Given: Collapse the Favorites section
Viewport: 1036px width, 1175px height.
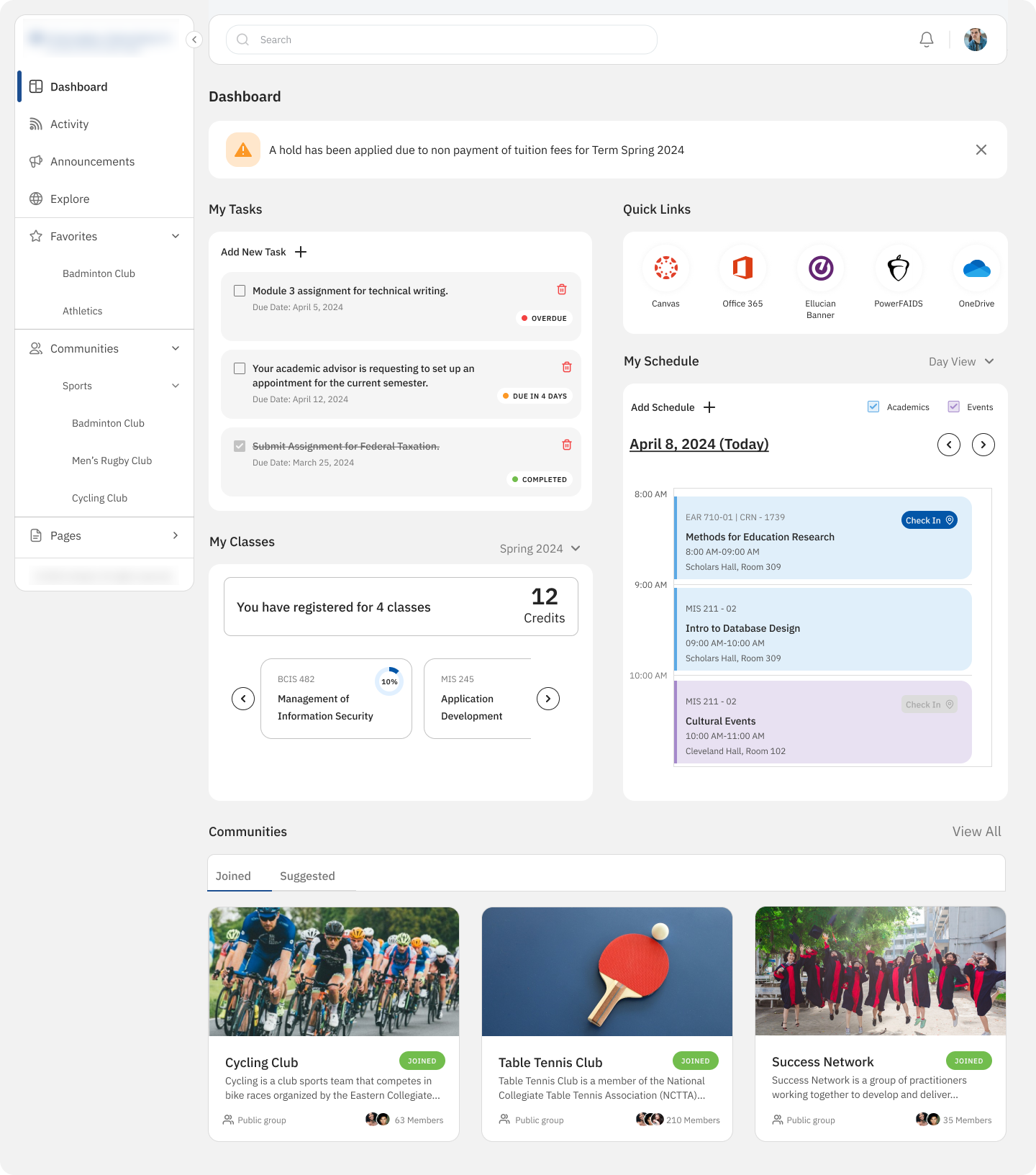Looking at the screenshot, I should tap(176, 236).
